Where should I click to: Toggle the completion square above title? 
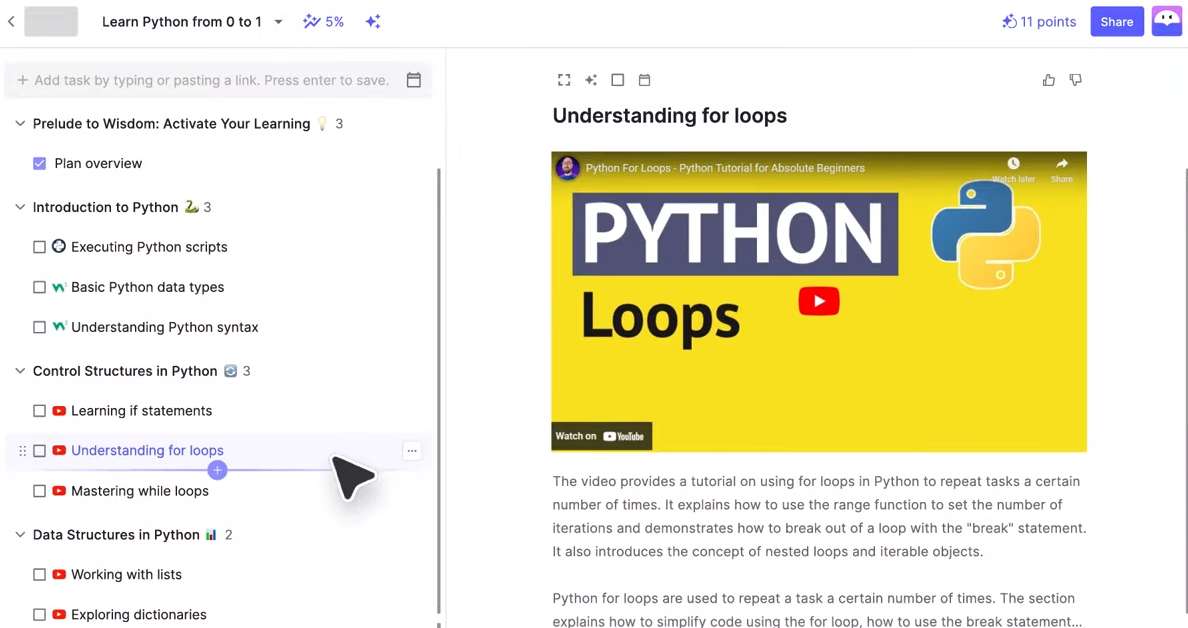(617, 80)
